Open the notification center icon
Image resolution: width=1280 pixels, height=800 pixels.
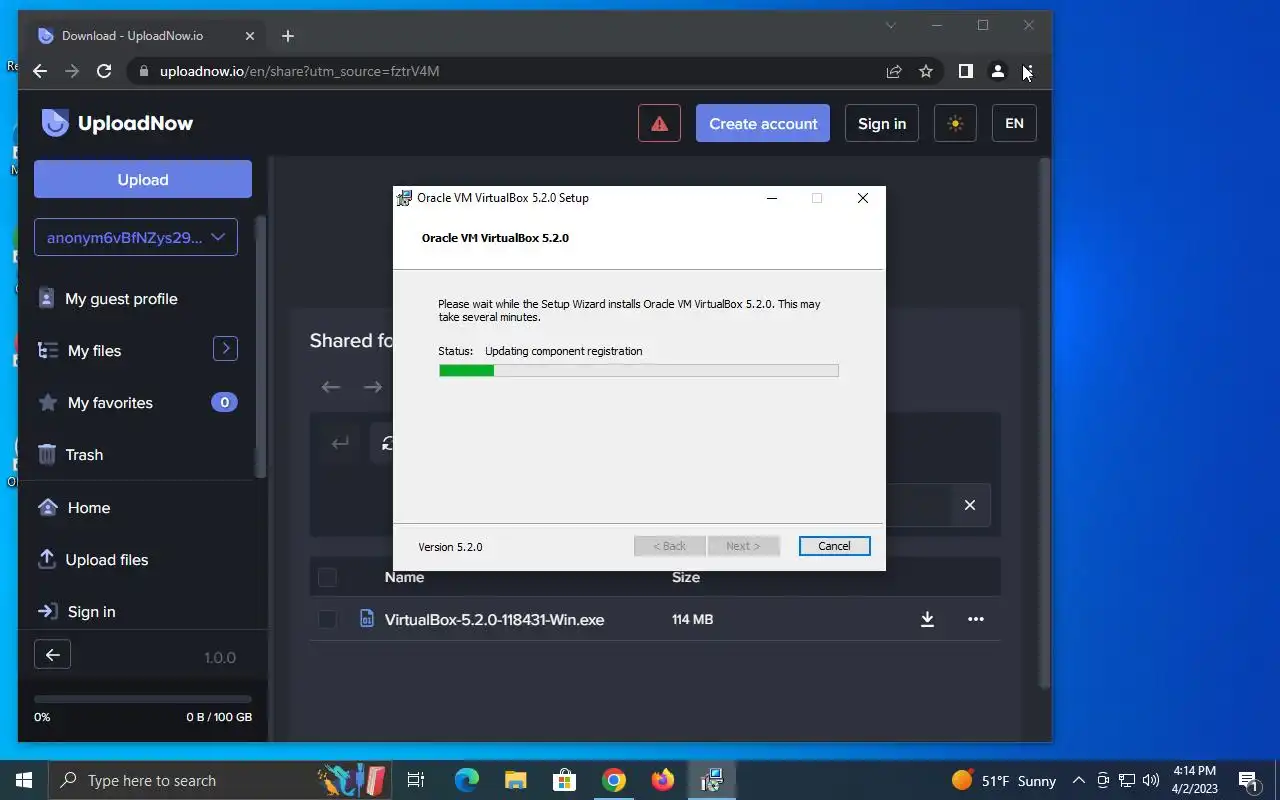tap(1248, 780)
